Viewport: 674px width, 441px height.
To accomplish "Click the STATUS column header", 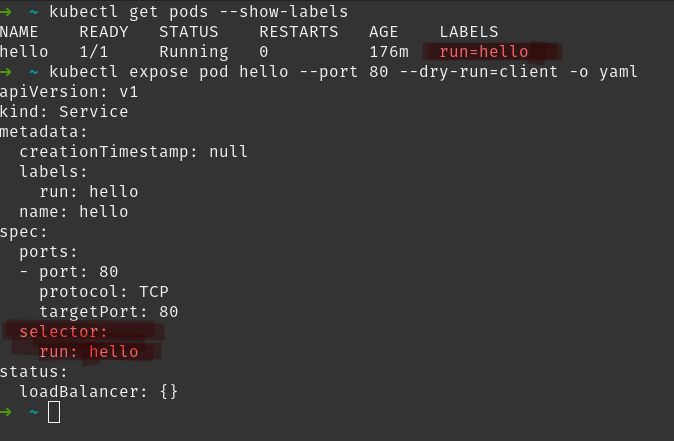I will [188, 31].
